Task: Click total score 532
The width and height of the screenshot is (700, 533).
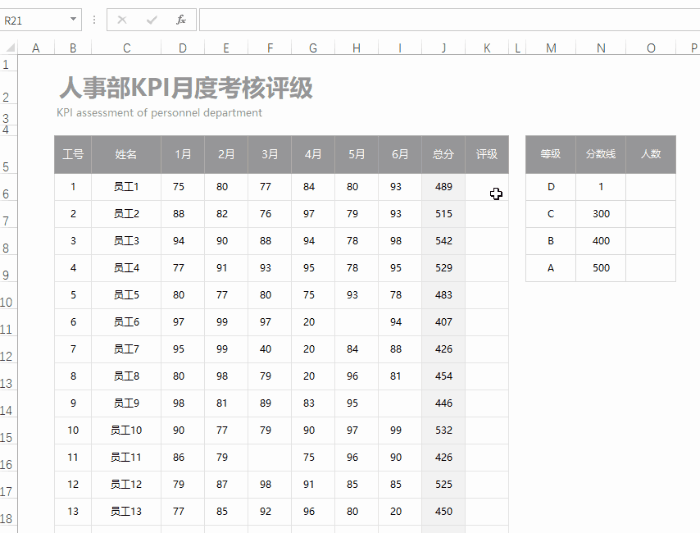Action: (x=443, y=430)
